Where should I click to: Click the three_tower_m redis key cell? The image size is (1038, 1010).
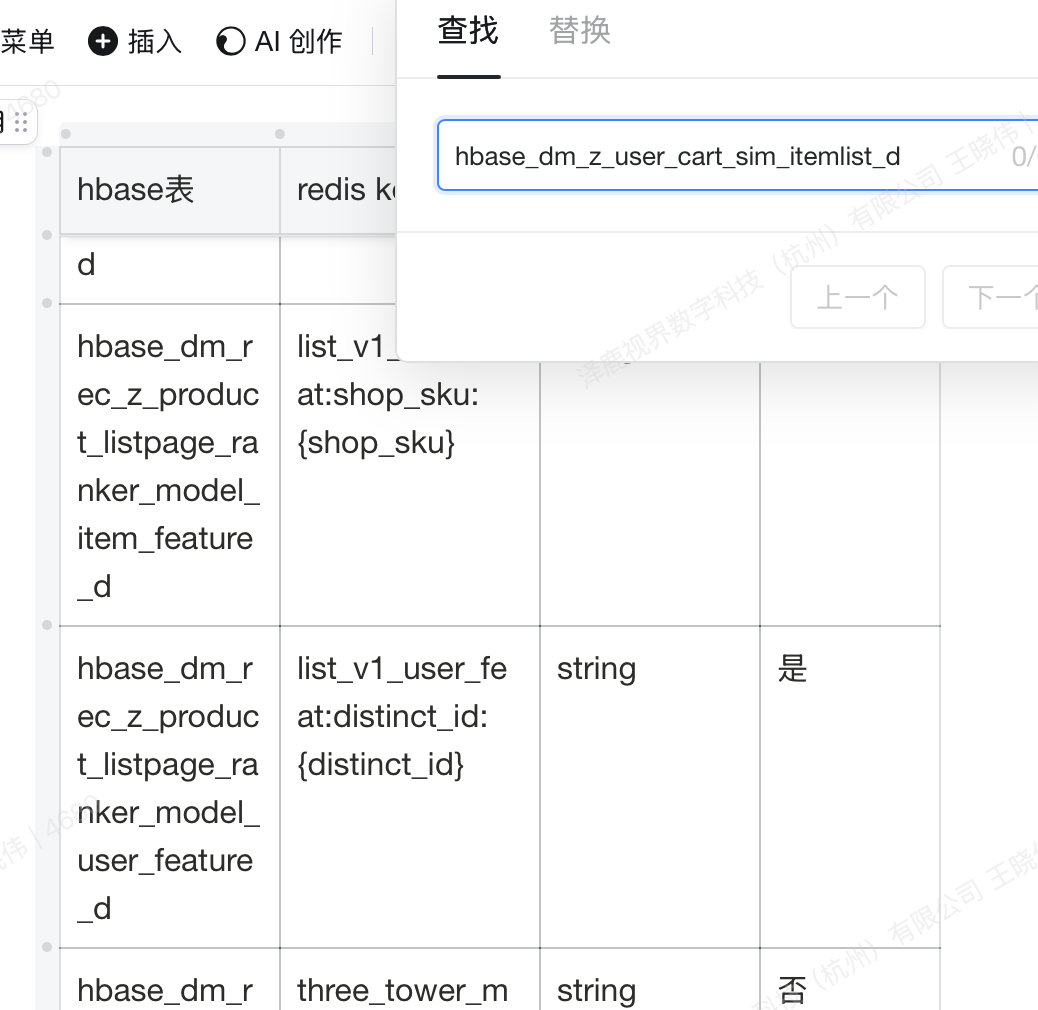(x=410, y=980)
